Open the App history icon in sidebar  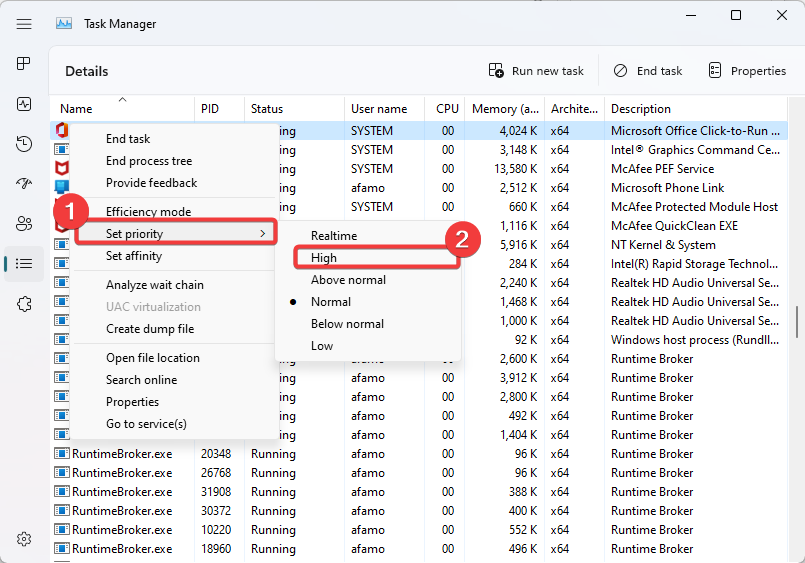tap(24, 144)
